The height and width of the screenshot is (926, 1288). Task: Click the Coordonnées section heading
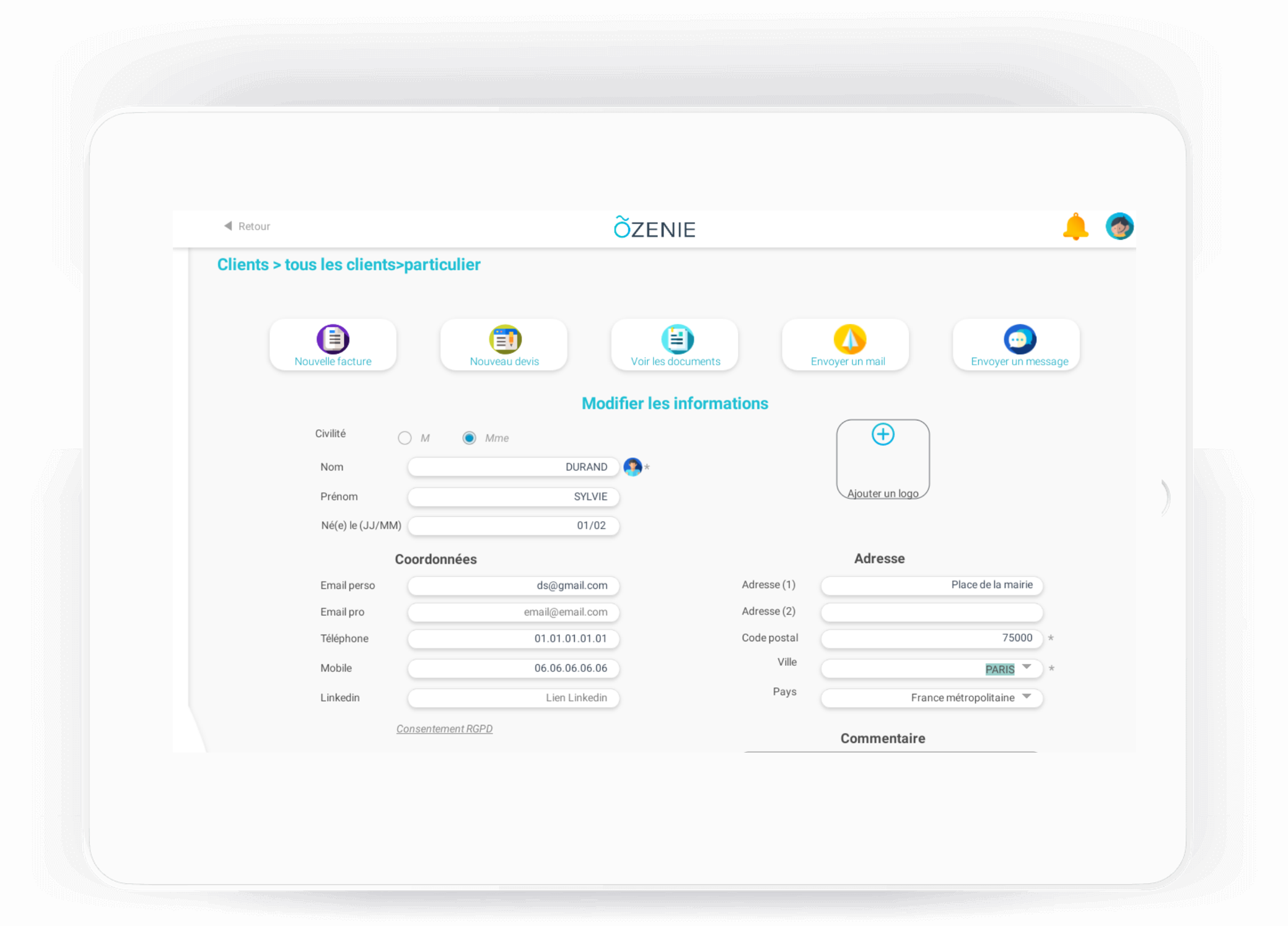pyautogui.click(x=436, y=559)
